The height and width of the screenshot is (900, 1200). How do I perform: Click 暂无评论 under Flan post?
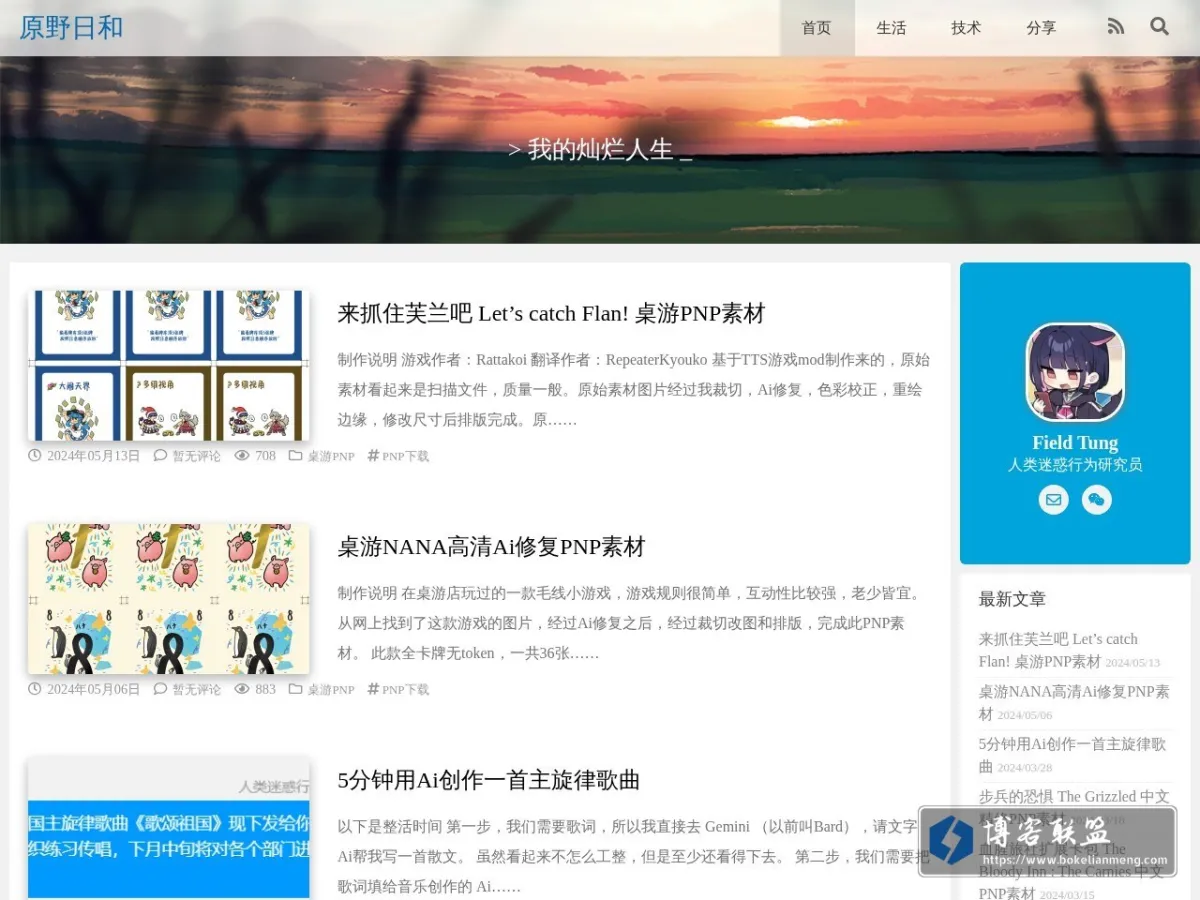[196, 456]
